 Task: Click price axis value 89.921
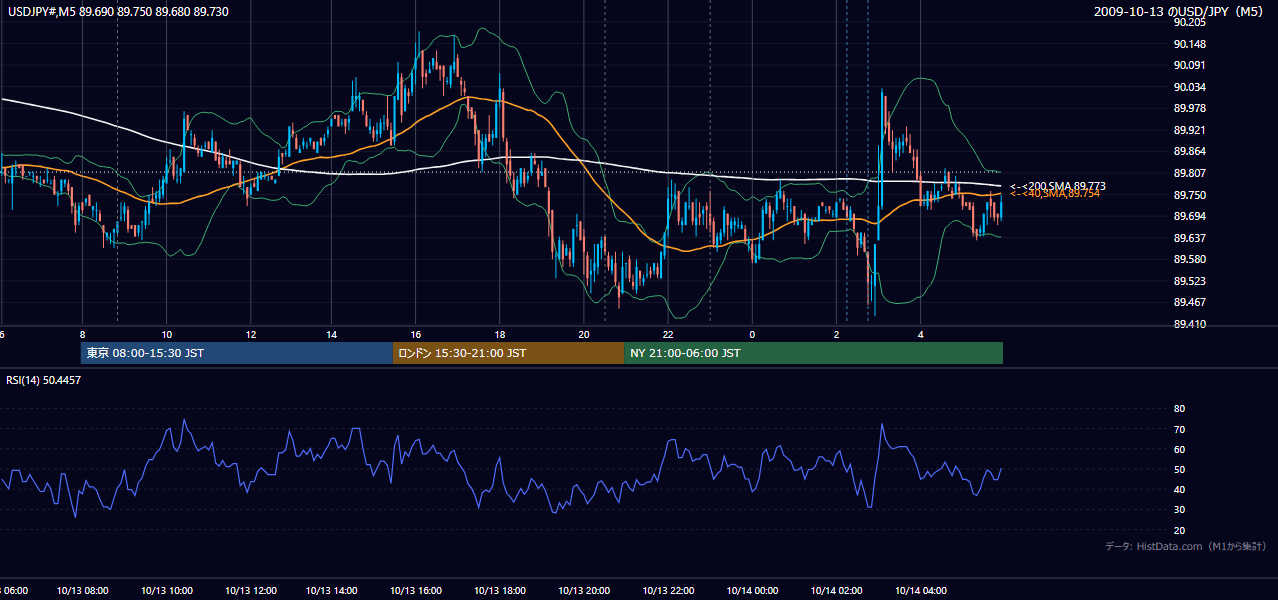click(1189, 131)
